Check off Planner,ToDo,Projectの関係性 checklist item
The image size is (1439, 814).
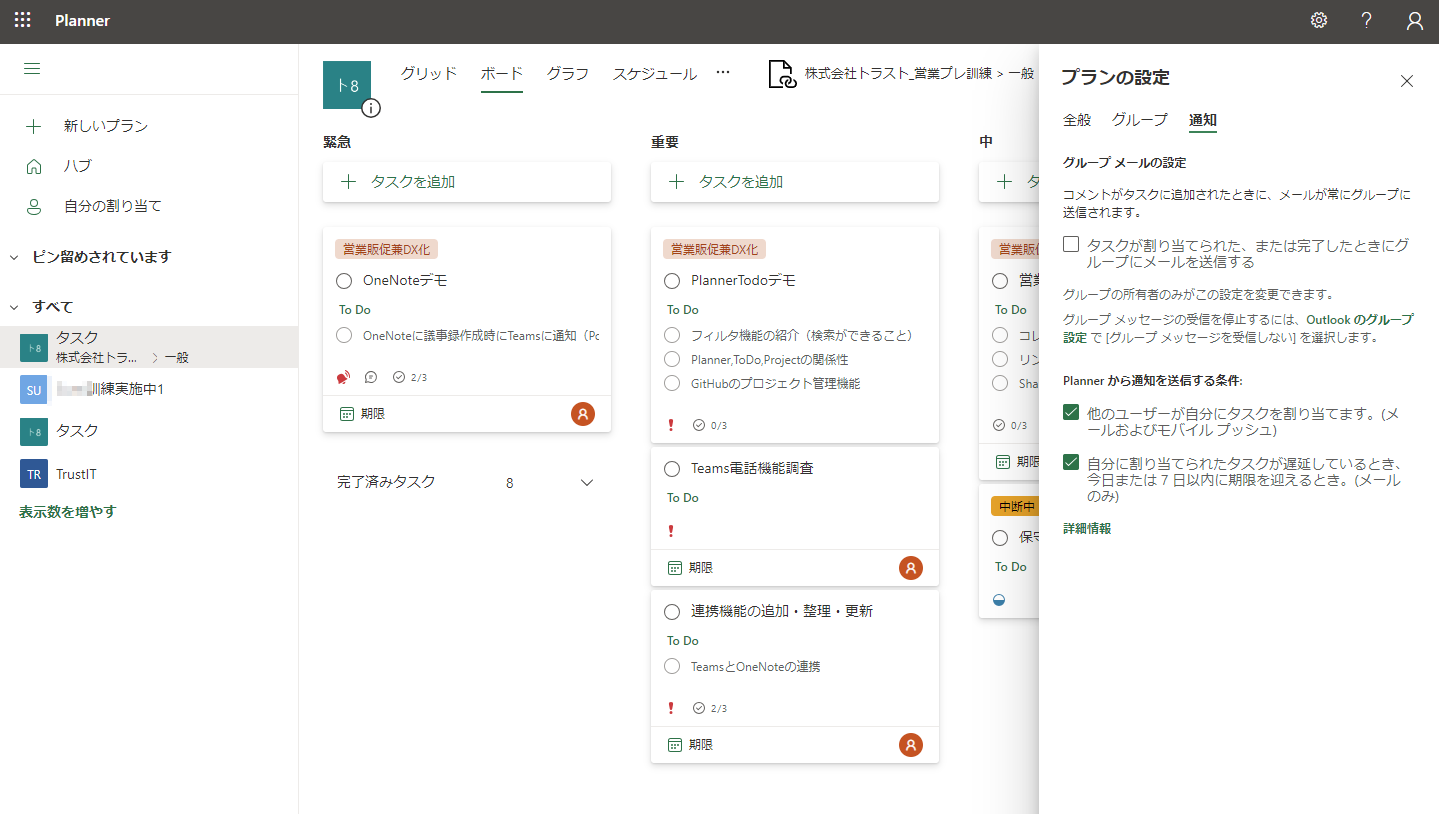click(x=672, y=359)
